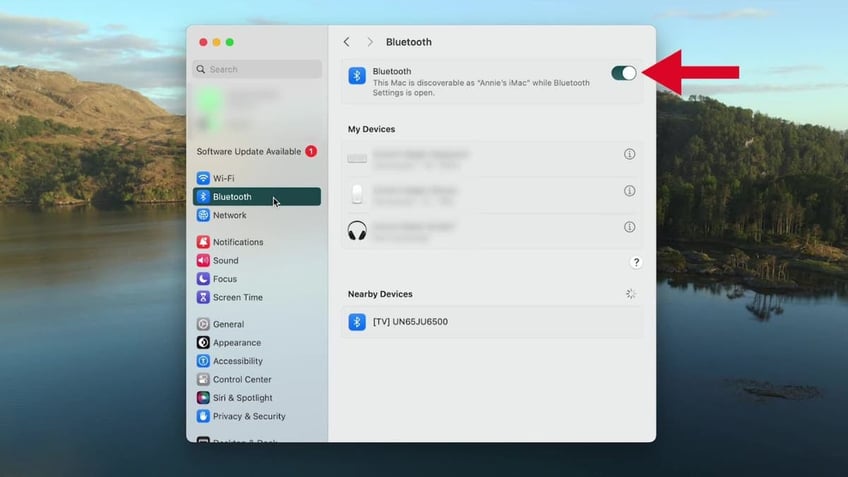Viewport: 848px width, 477px height.
Task: Open Notifications settings
Action: point(257,242)
